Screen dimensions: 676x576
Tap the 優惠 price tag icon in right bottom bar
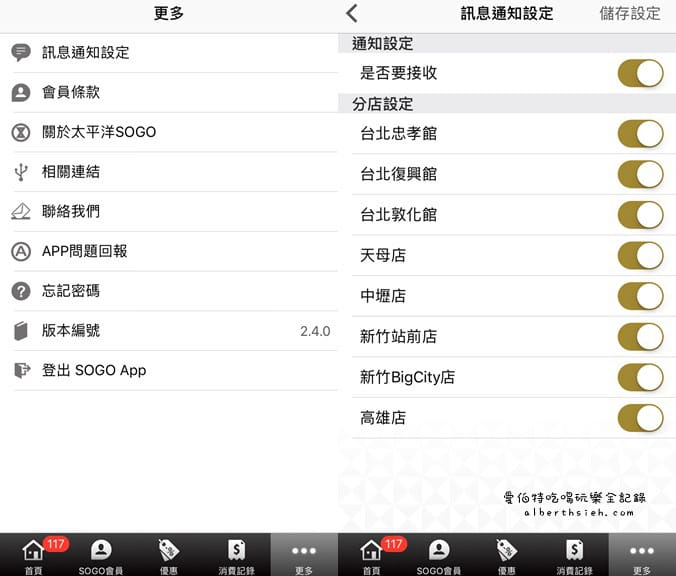coord(507,550)
